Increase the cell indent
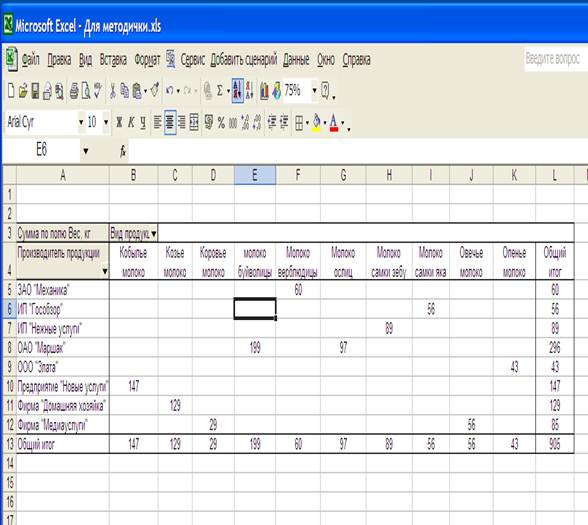This screenshot has width=588, height=525. (x=284, y=123)
